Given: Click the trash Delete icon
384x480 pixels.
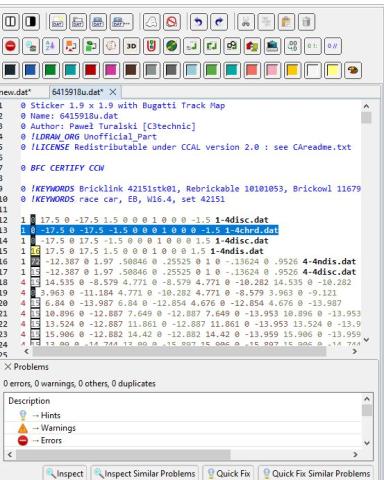Looking at the screenshot, I should pyautogui.click(x=307, y=22).
